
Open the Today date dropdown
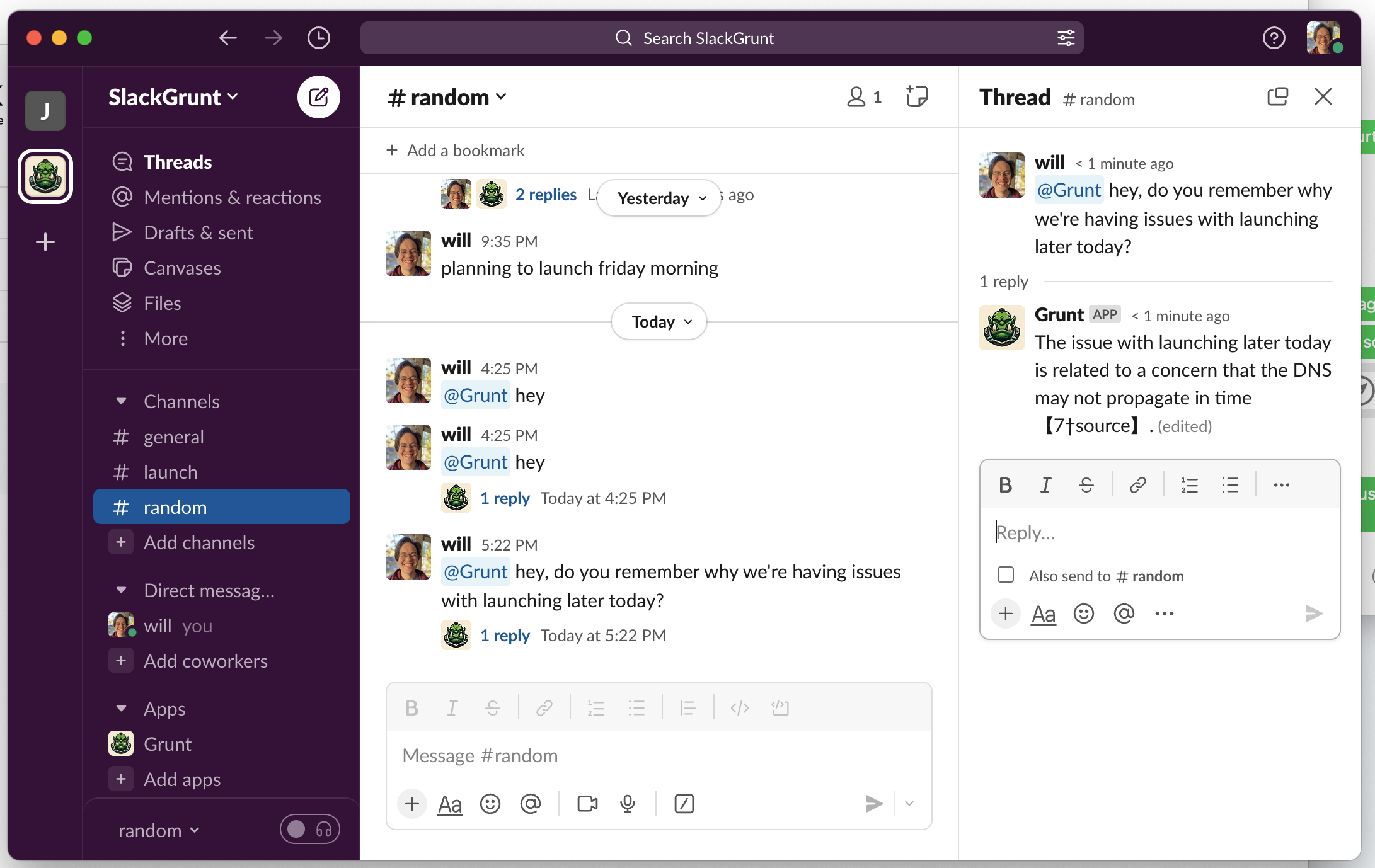pyautogui.click(x=659, y=322)
